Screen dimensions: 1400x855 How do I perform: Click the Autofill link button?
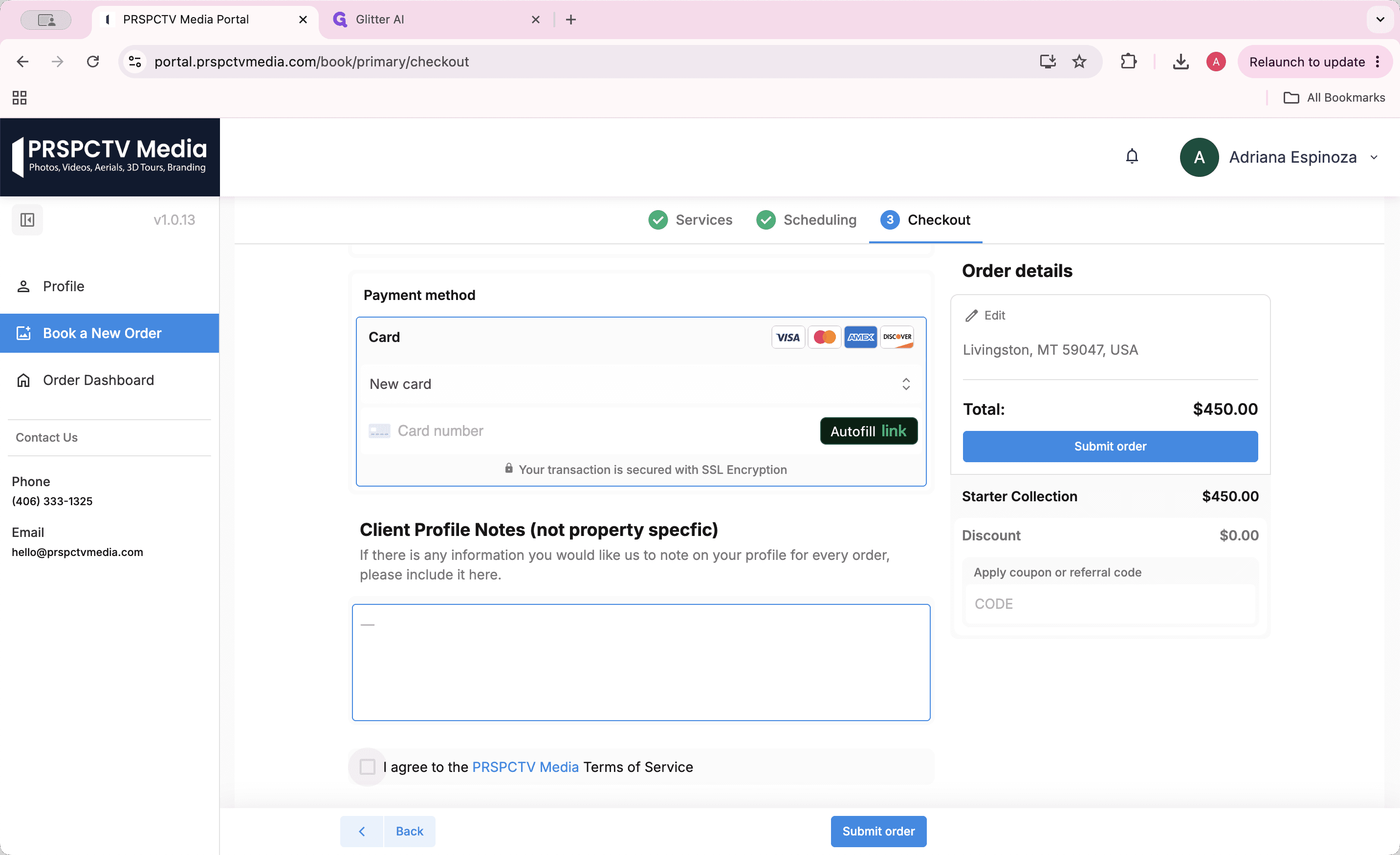click(x=869, y=431)
